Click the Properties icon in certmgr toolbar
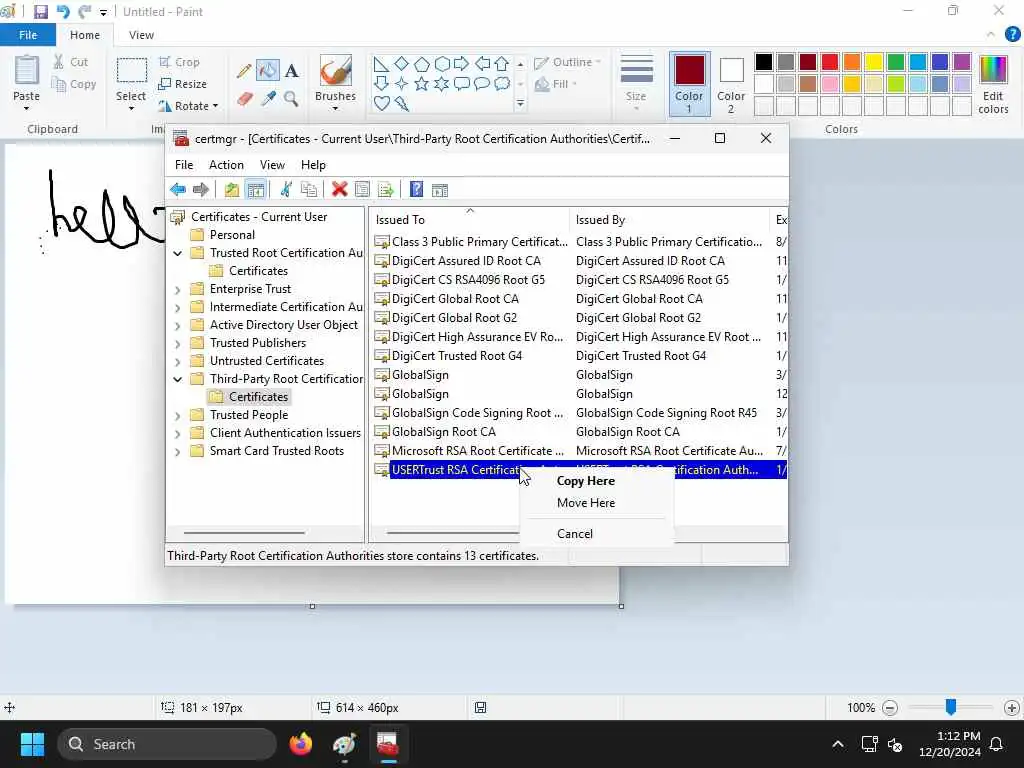1024x768 pixels. (362, 190)
